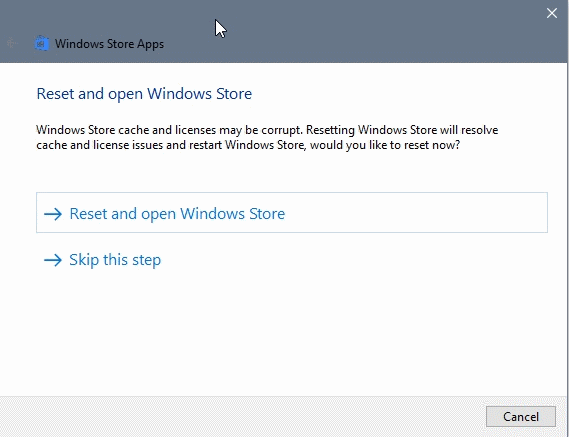Click the 'Reset and open Windows Store' heading
This screenshot has width=569, height=437.
[144, 94]
